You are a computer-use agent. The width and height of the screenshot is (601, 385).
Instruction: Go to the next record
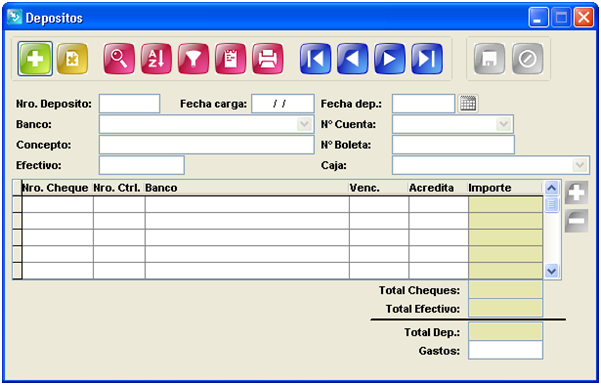click(x=390, y=59)
